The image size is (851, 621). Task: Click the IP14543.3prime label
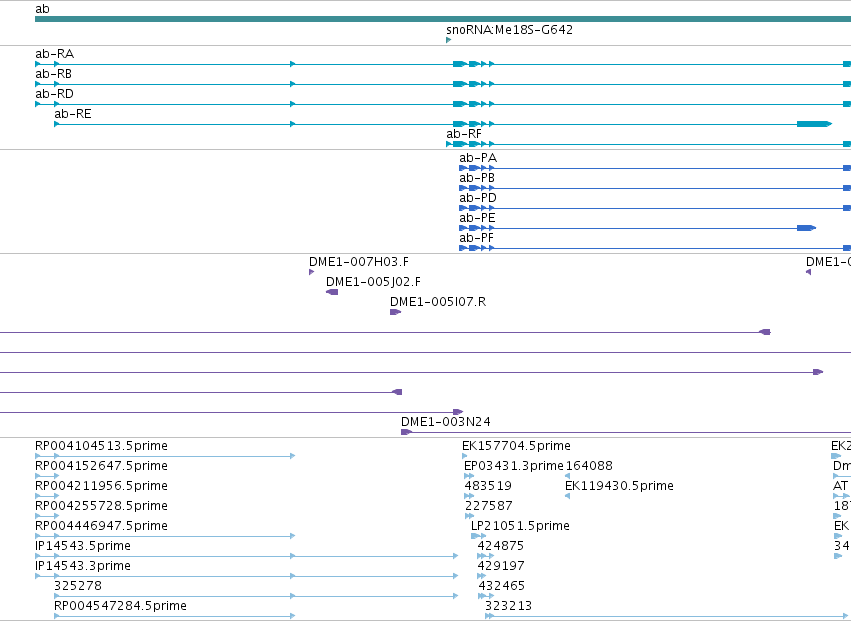click(83, 566)
